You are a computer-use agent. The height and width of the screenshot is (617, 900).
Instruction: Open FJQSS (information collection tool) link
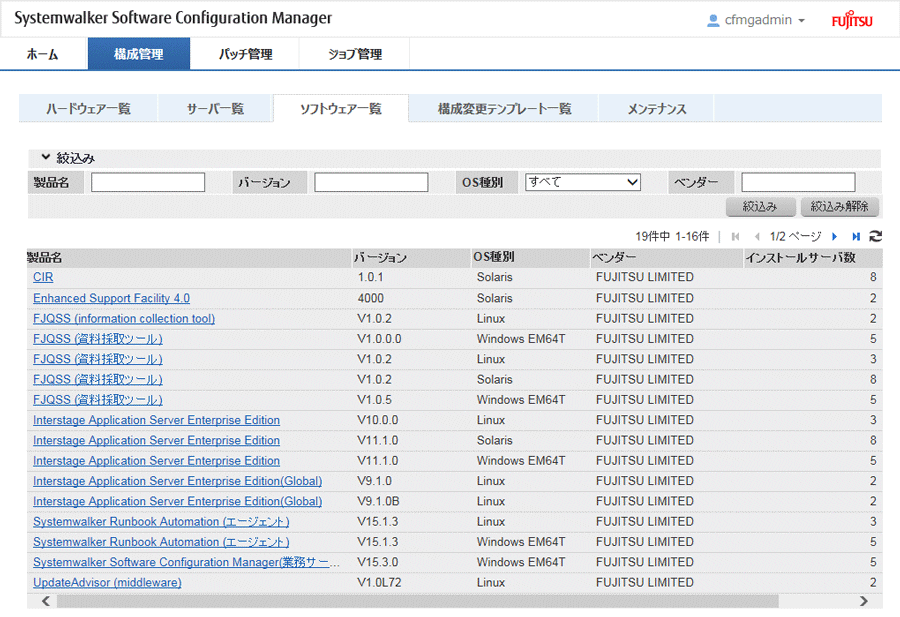click(124, 319)
